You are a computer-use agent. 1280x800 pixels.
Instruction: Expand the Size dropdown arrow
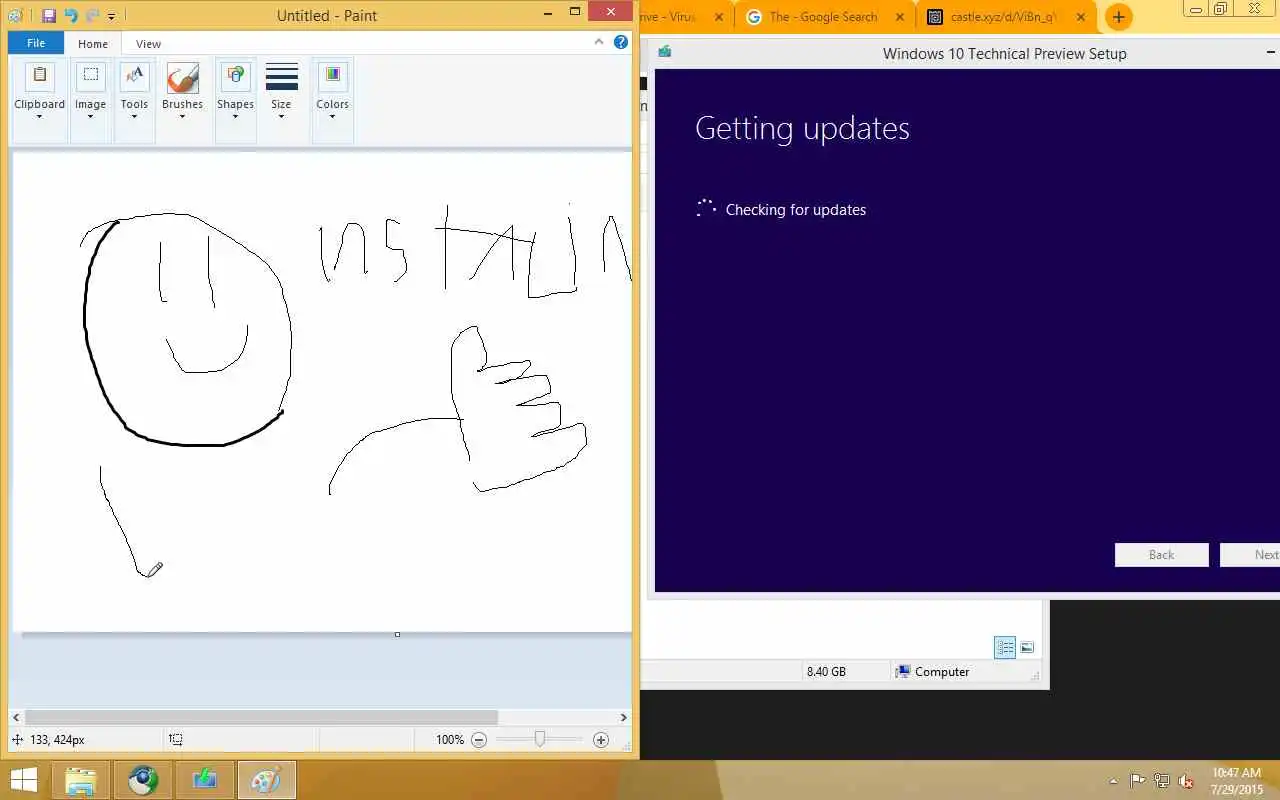pos(281,116)
